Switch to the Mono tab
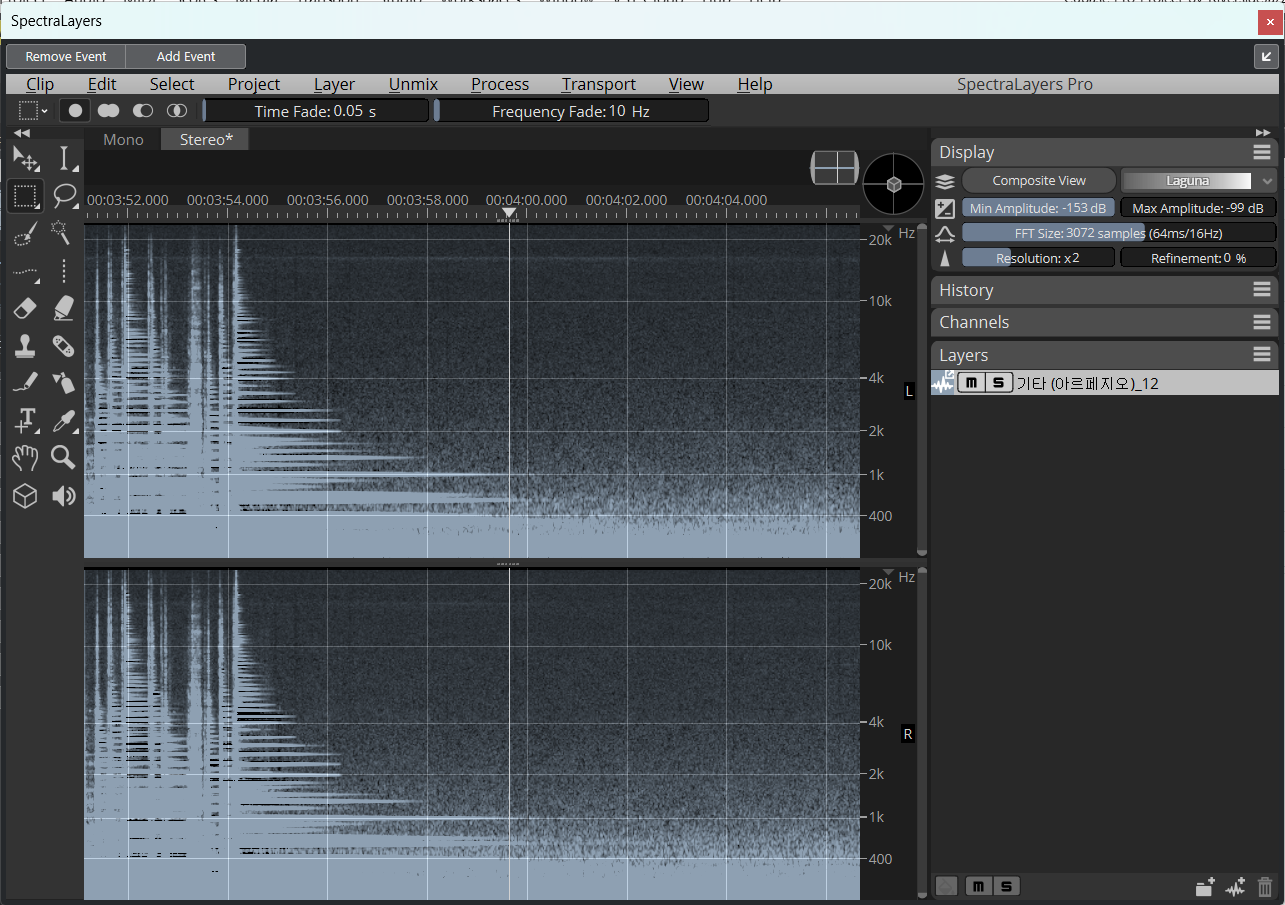This screenshot has height=905, width=1285. pos(123,139)
